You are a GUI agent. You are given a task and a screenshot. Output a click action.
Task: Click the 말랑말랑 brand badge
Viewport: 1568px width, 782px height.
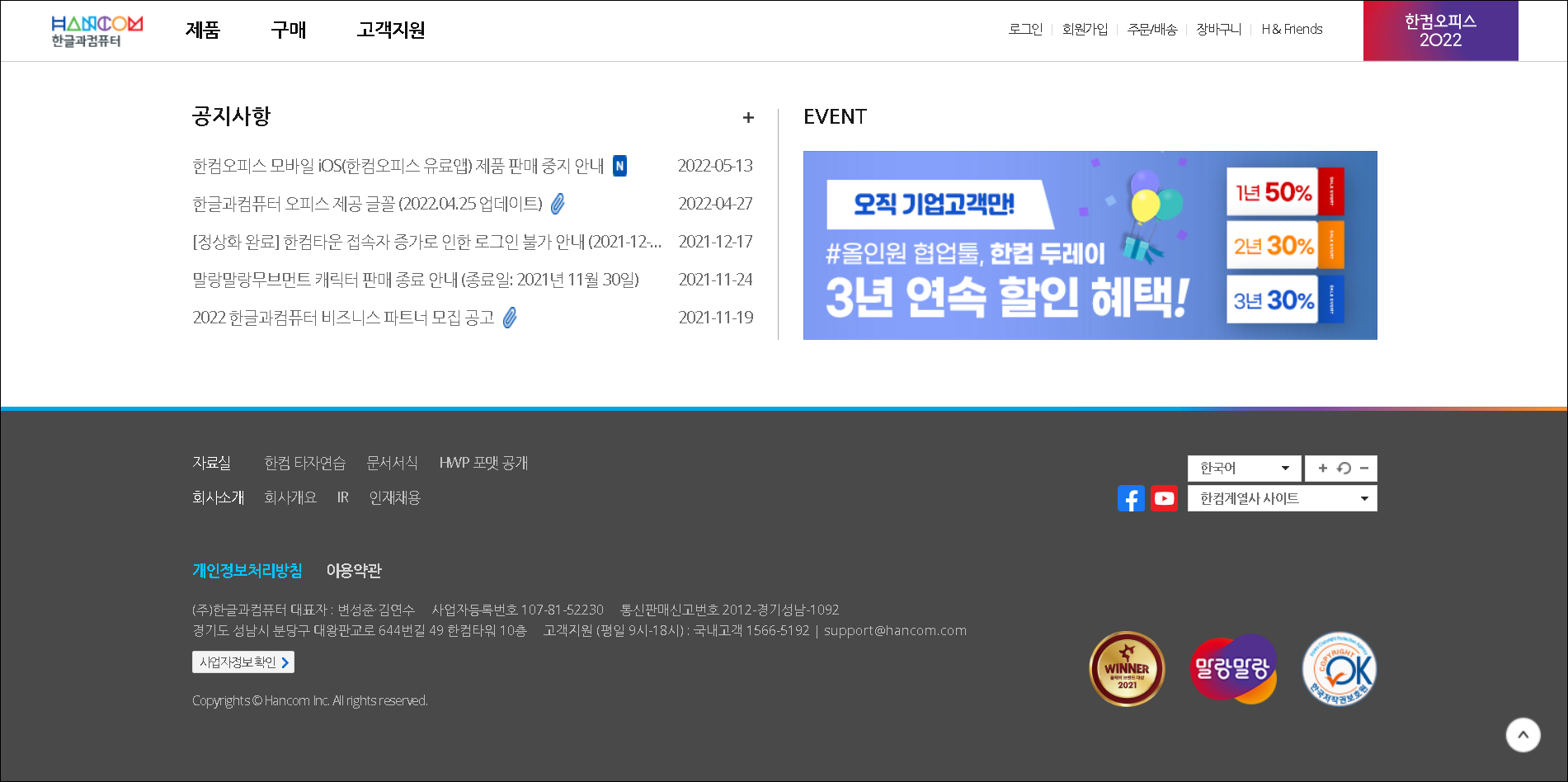(x=1234, y=669)
